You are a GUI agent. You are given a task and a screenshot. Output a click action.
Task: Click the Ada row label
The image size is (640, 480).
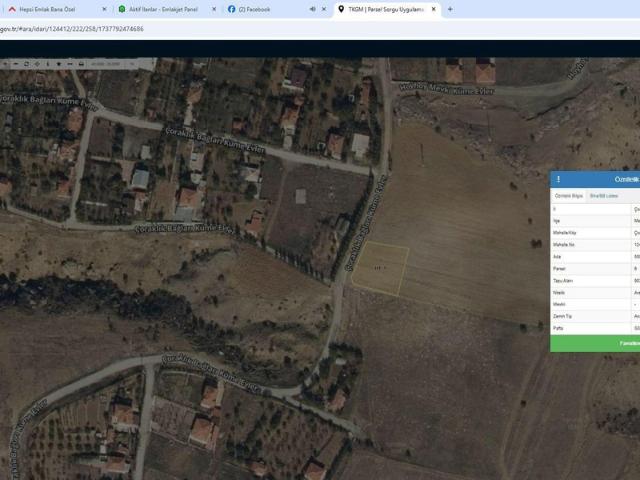[x=557, y=257]
